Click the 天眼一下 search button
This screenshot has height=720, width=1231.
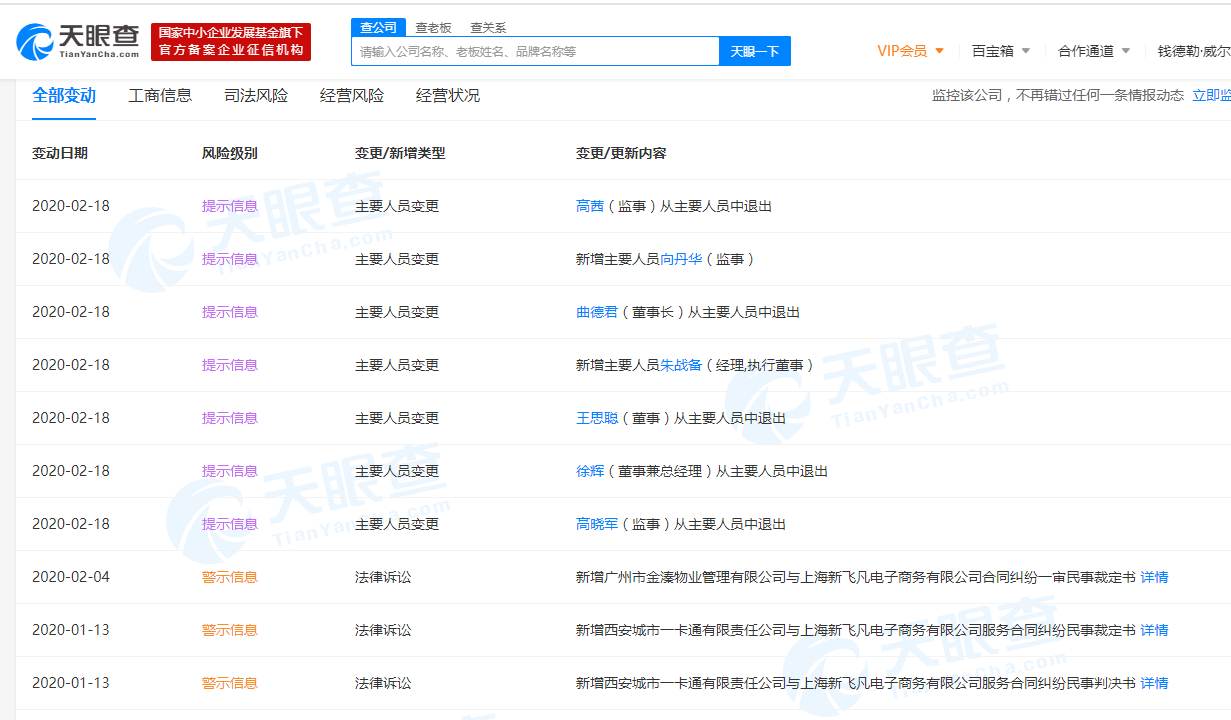[x=755, y=51]
